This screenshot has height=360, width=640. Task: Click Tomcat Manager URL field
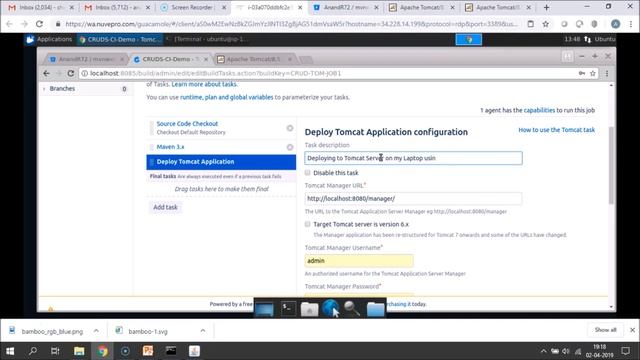[413, 198]
